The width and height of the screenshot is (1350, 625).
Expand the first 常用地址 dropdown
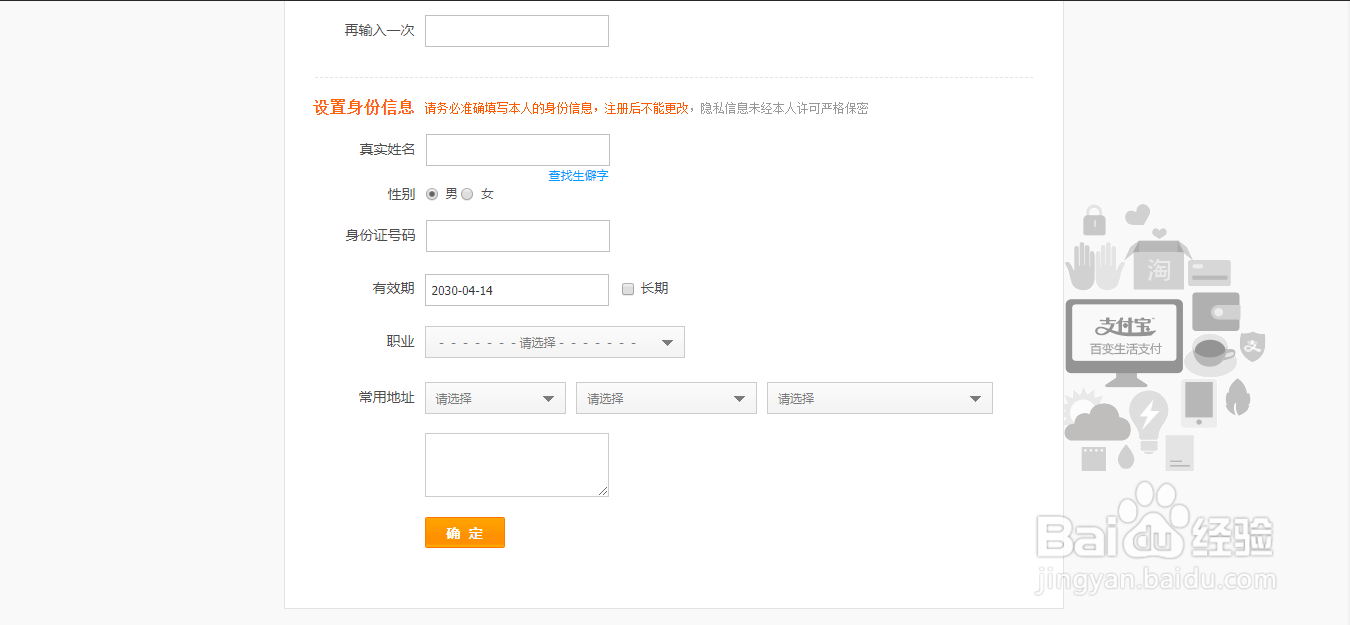coord(495,398)
